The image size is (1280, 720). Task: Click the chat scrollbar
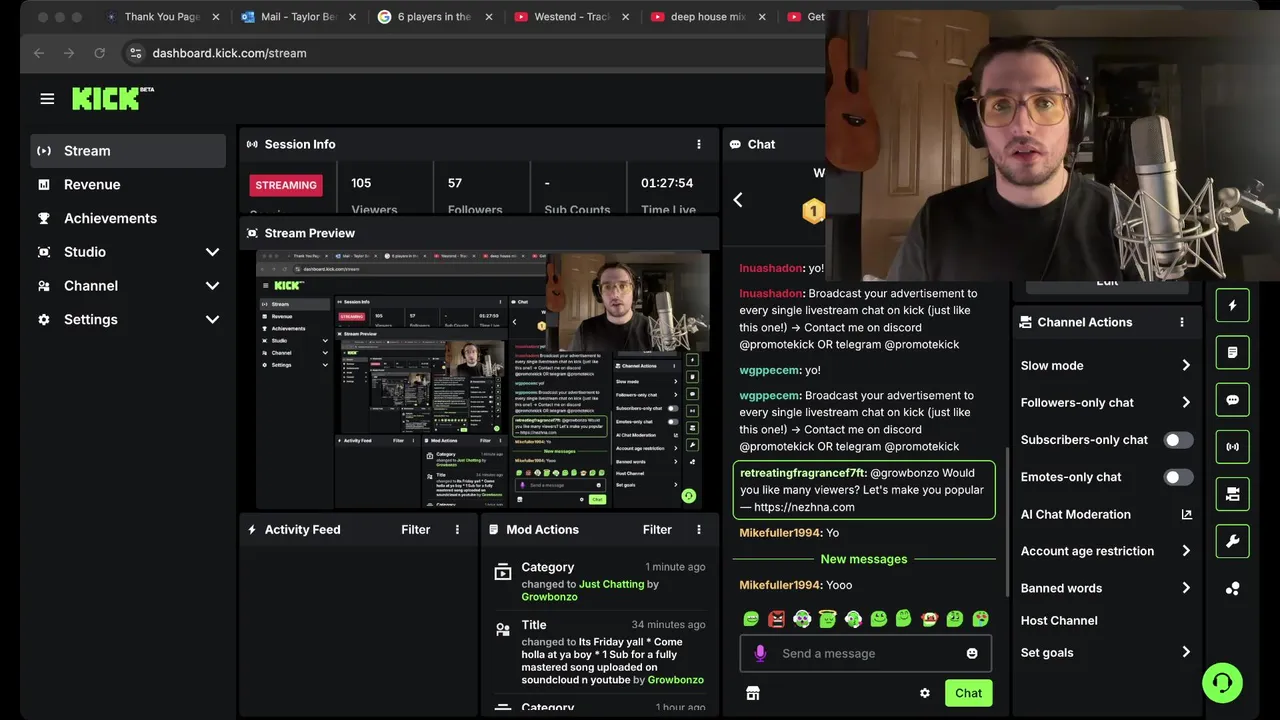1007,520
